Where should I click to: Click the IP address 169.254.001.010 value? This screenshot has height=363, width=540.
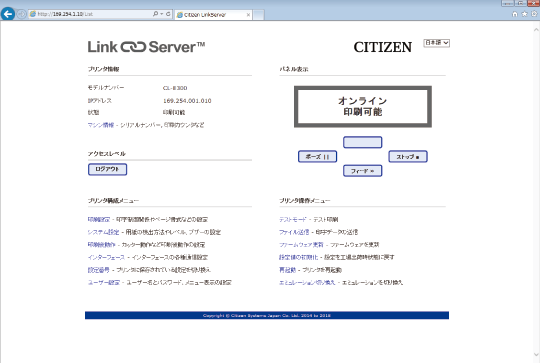(187, 101)
